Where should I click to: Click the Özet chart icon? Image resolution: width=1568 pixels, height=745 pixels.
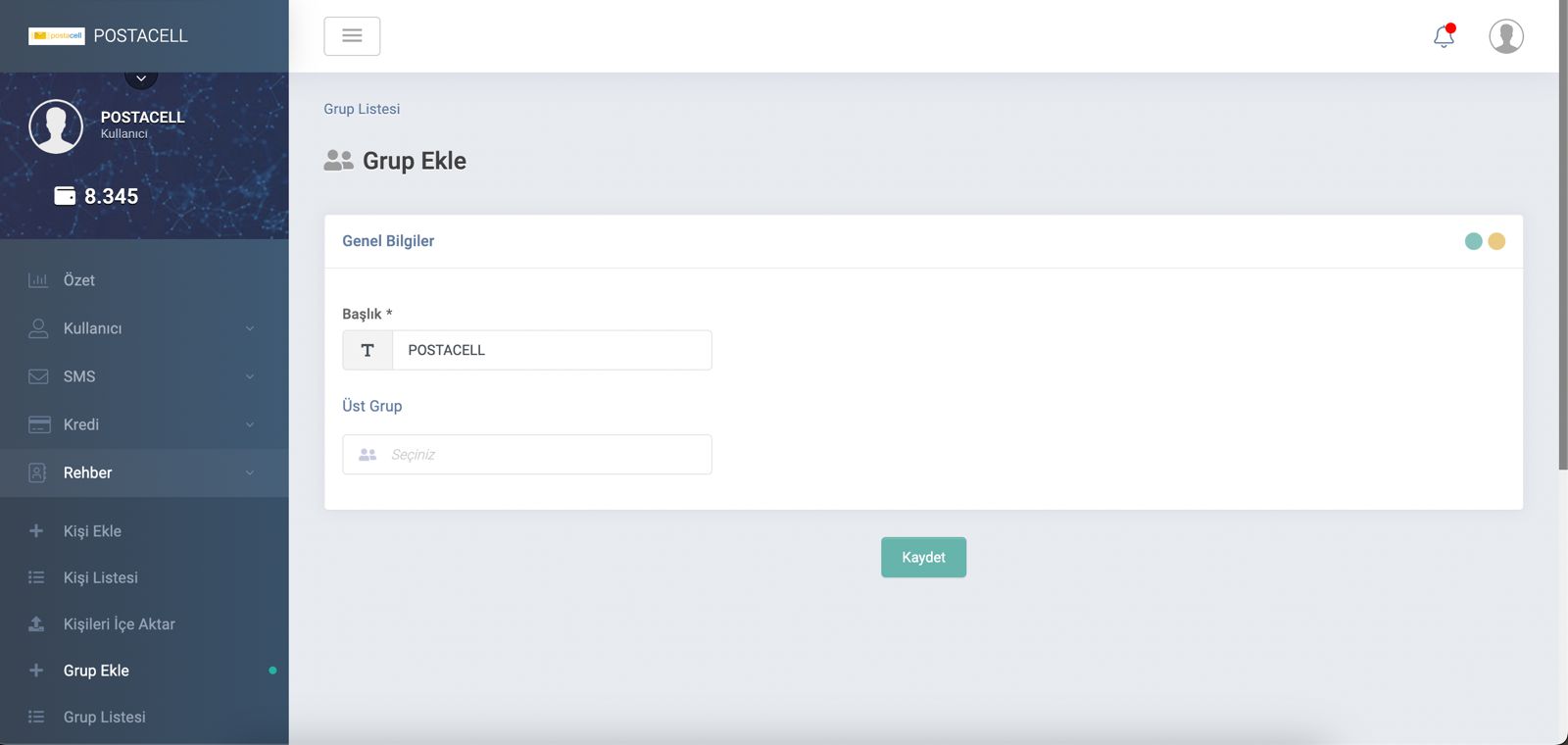(x=38, y=280)
